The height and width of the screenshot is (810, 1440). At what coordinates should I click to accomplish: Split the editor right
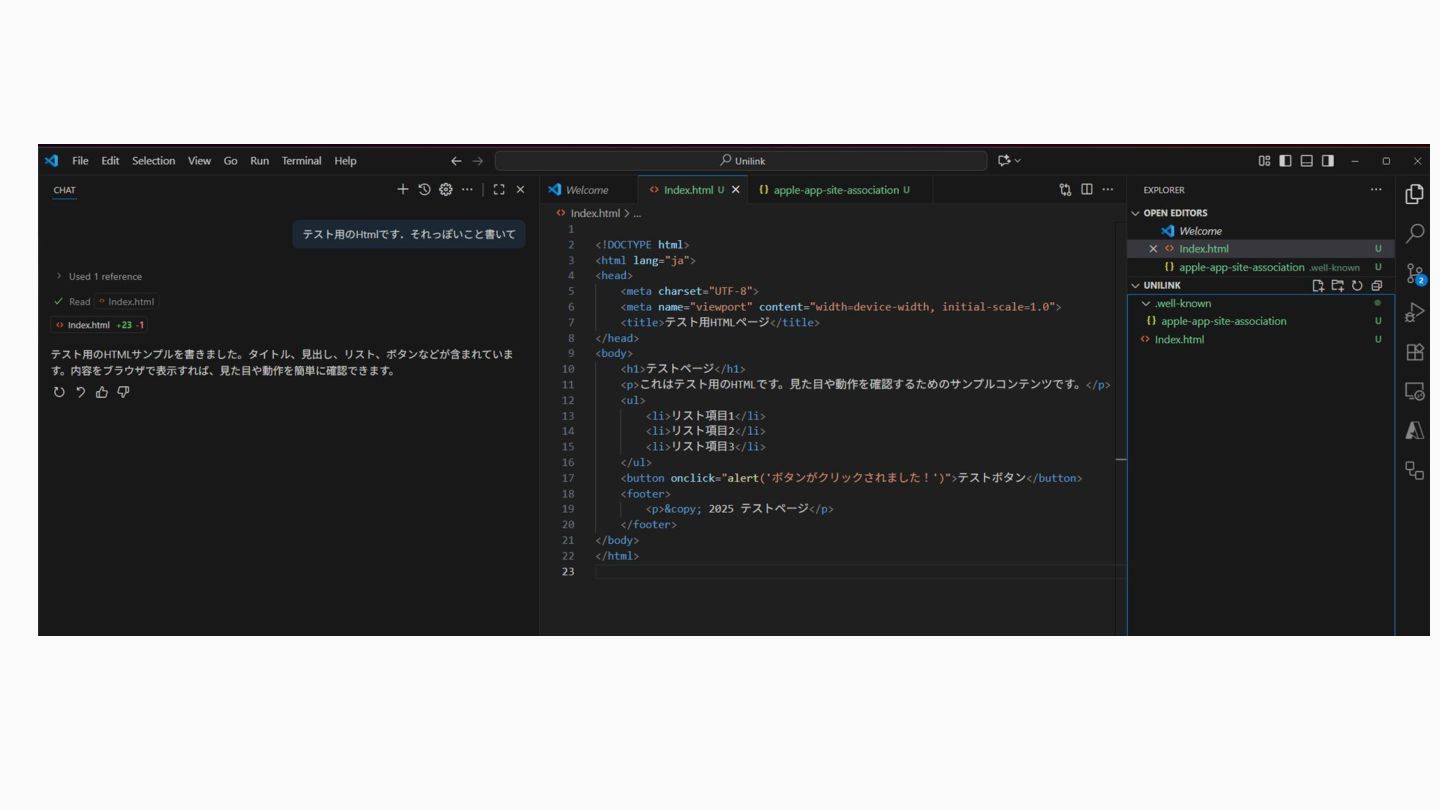tap(1086, 189)
